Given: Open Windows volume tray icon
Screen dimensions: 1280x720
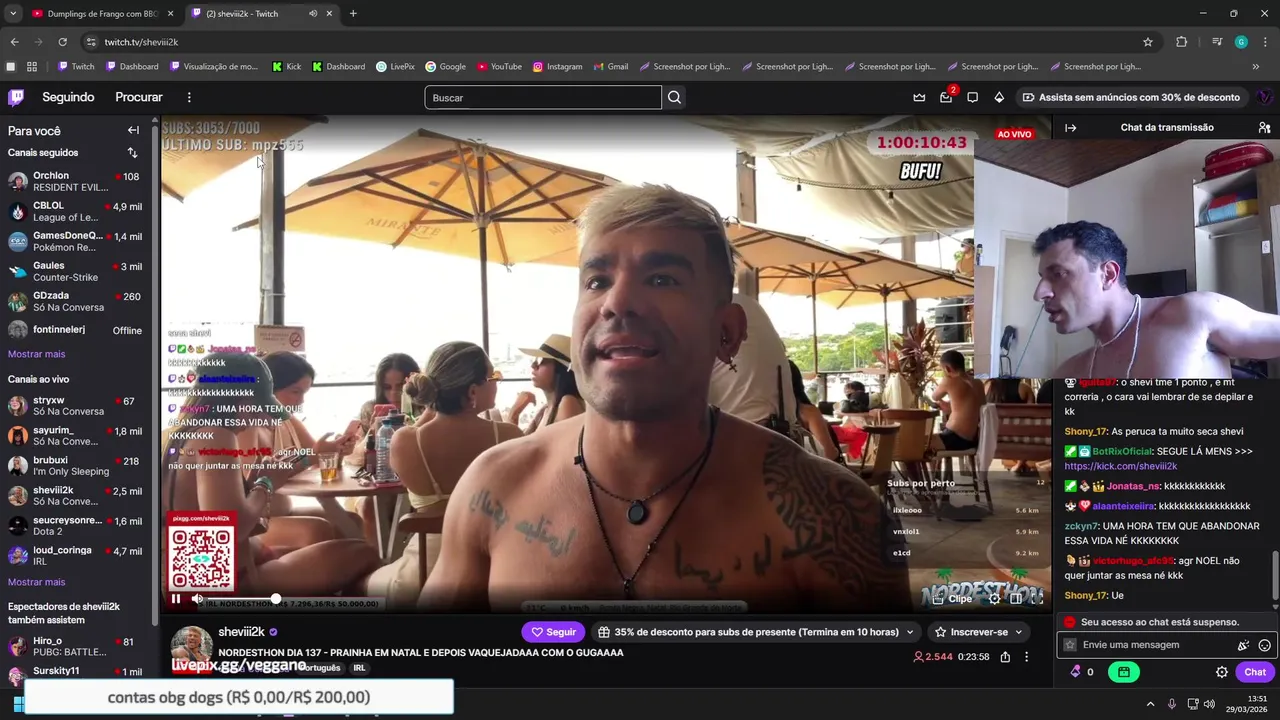Looking at the screenshot, I should click(x=1209, y=703).
